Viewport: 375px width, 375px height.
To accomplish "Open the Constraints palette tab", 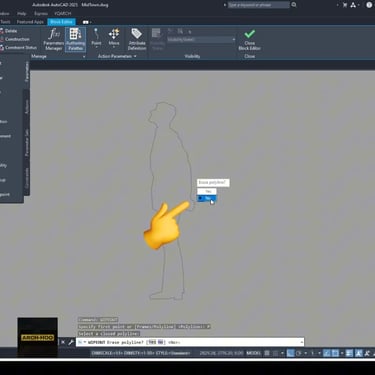I will pos(27,178).
